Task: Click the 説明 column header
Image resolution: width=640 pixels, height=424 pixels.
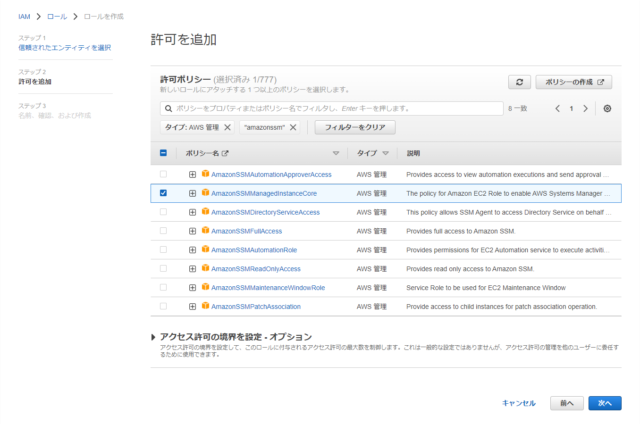Action: coord(413,153)
